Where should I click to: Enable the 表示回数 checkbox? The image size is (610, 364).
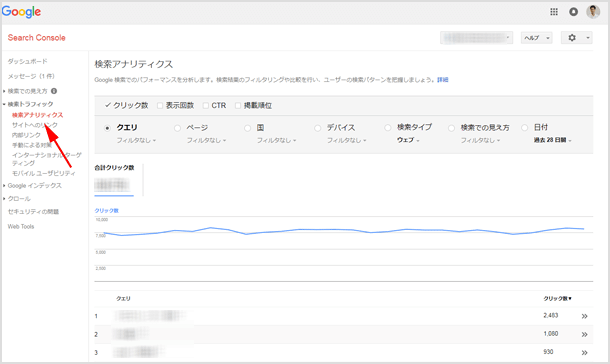click(160, 105)
